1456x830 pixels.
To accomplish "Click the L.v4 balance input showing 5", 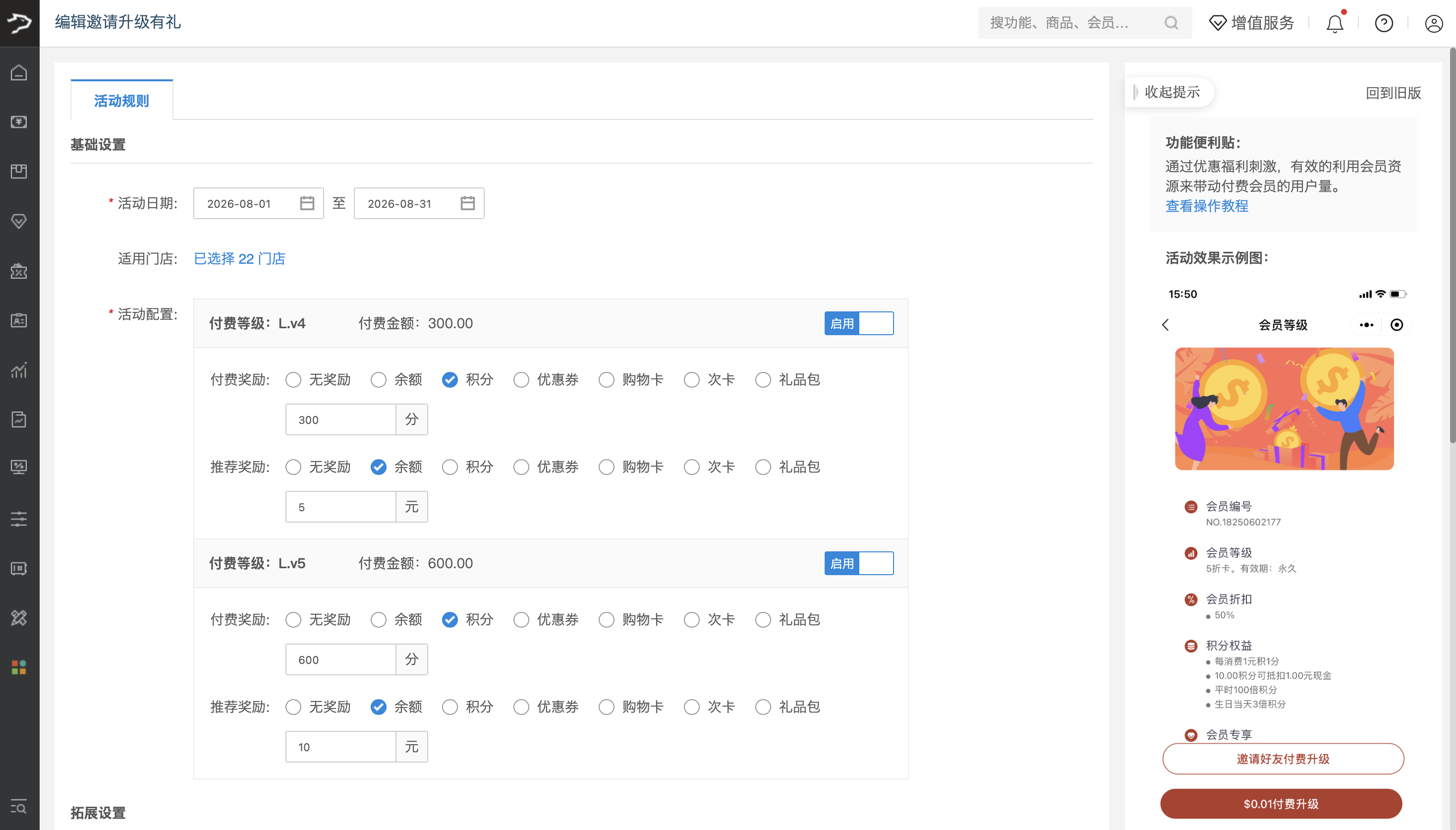I will (340, 507).
